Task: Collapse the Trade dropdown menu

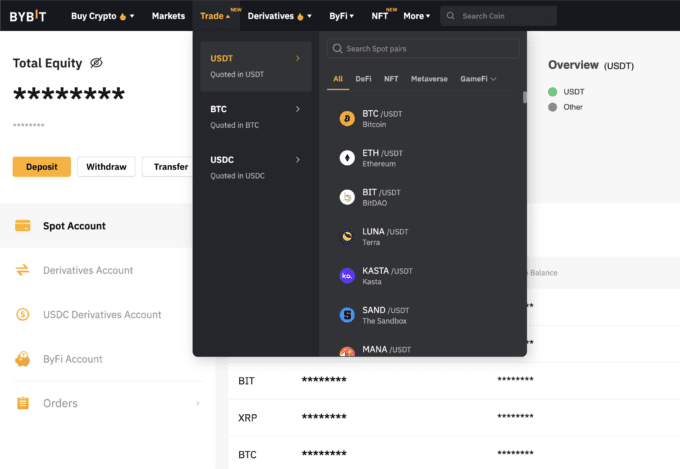Action: click(x=215, y=16)
